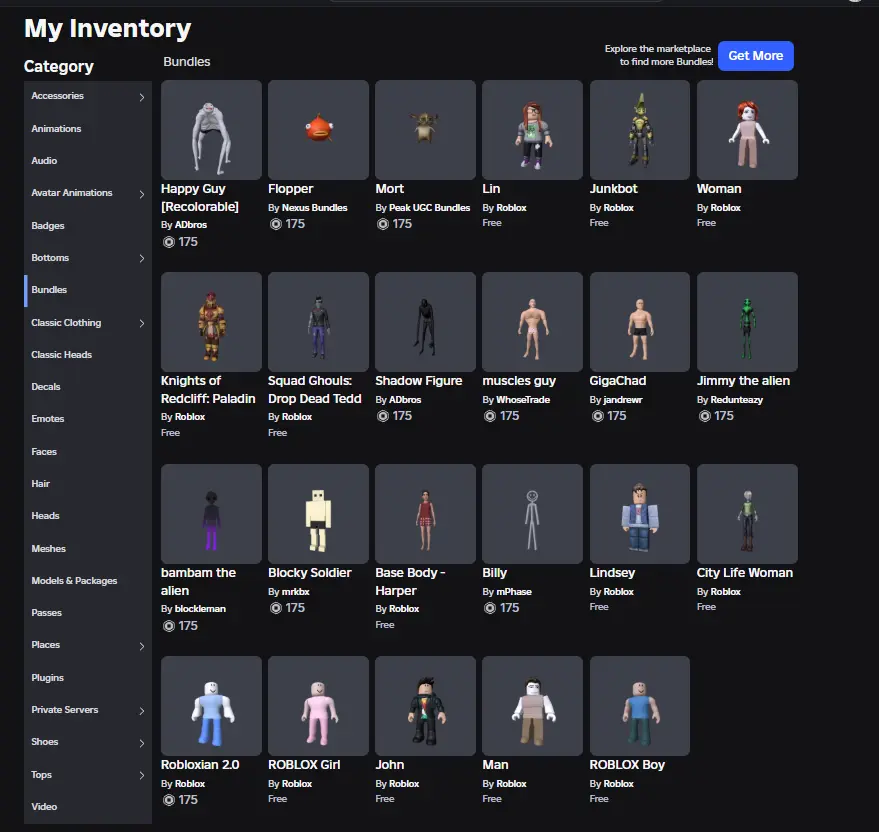Open the Decals category

pos(46,387)
